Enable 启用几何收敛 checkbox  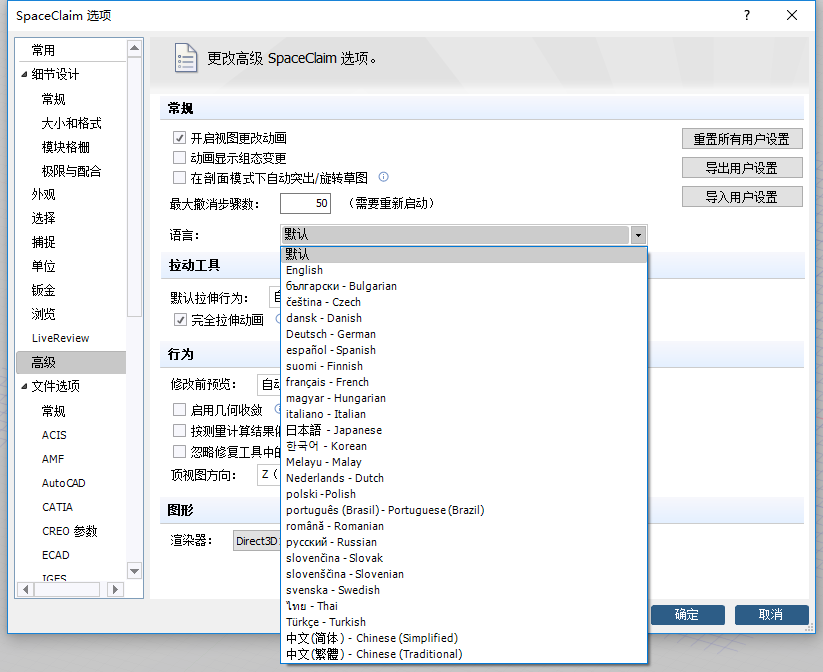coord(180,410)
